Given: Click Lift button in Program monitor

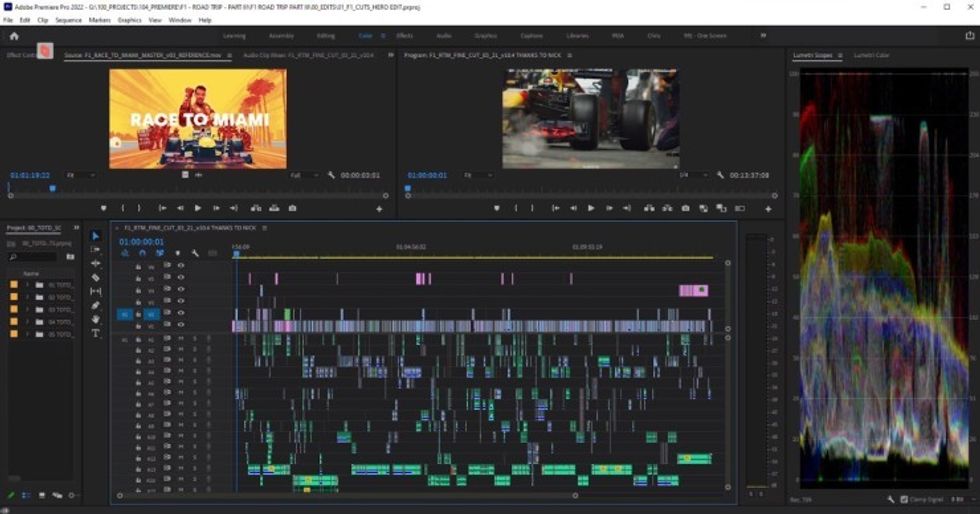Looking at the screenshot, I should 649,208.
